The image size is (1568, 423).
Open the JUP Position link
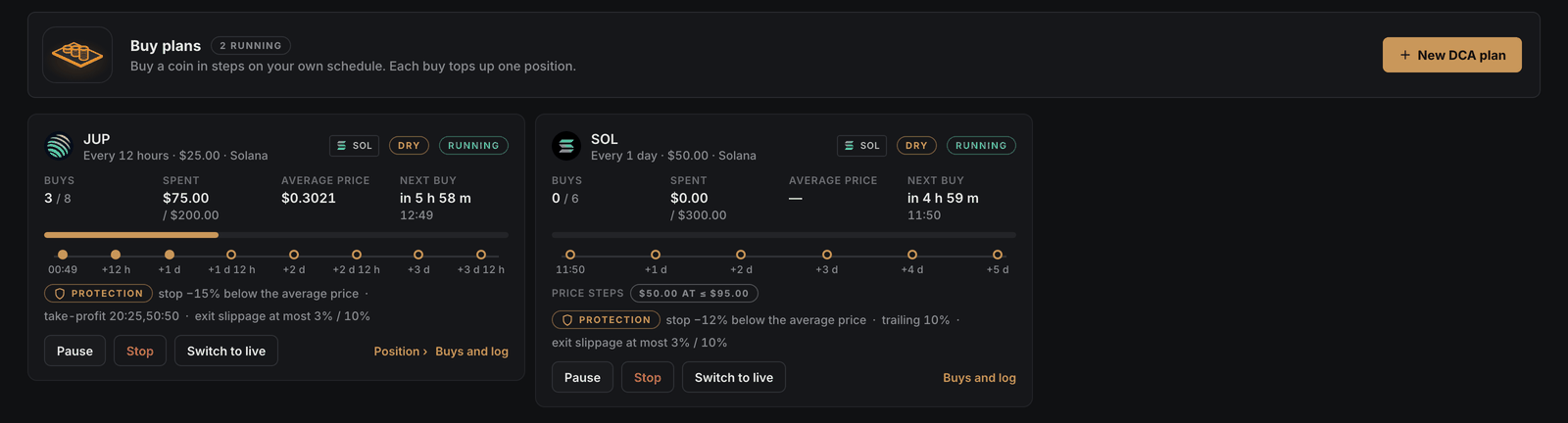[x=400, y=352]
